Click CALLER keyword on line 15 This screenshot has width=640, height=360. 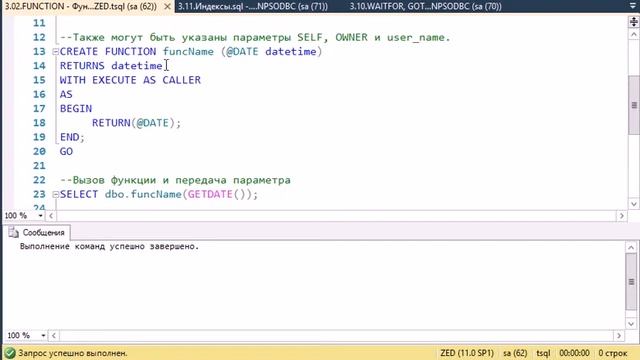pyautogui.click(x=182, y=80)
